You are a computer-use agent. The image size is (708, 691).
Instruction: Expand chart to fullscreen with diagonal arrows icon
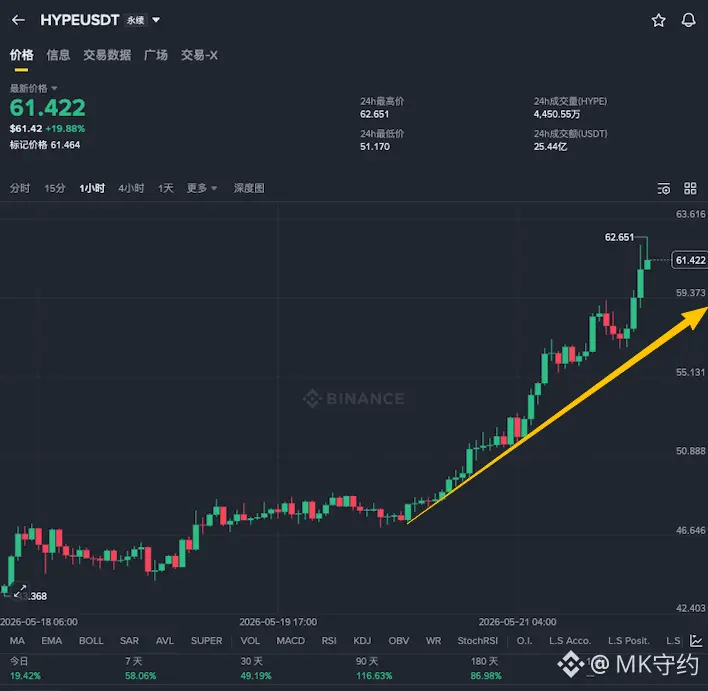tap(20, 591)
